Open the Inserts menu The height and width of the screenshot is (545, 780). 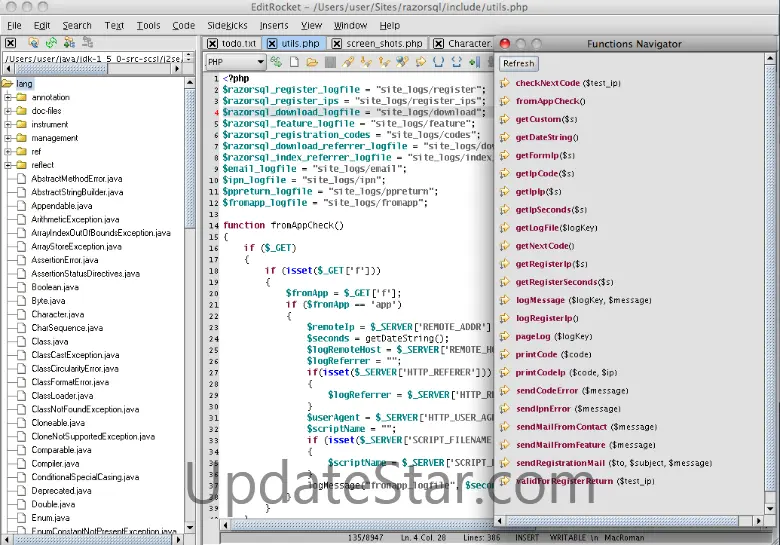274,25
